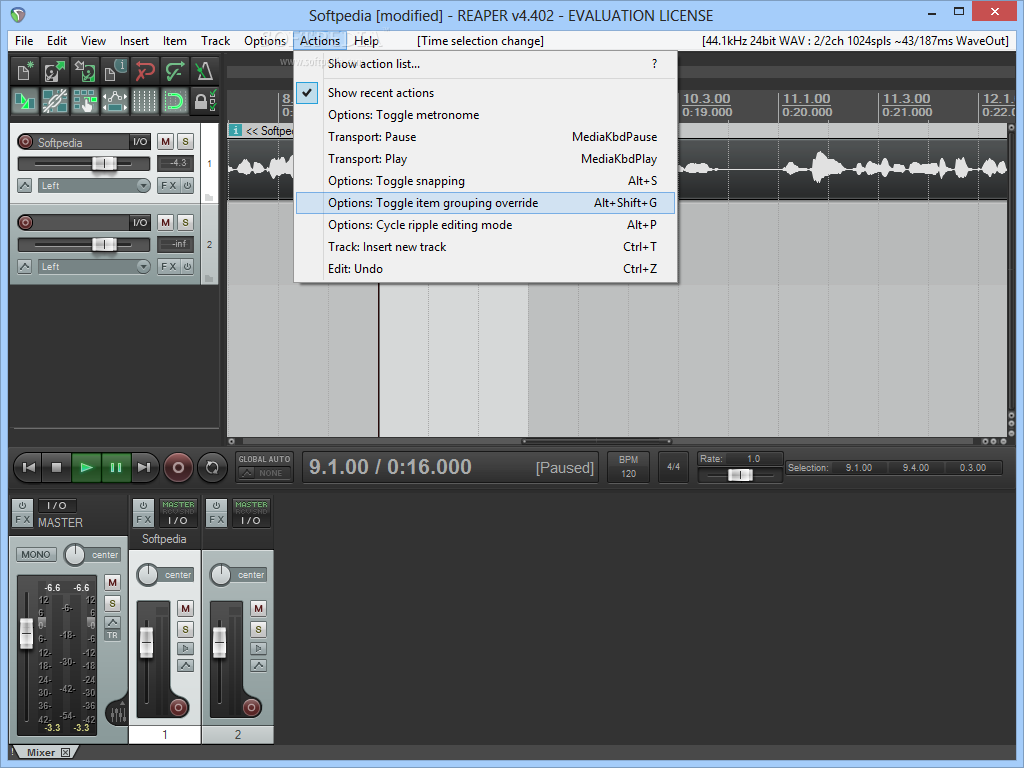Click FX button on Softpedia track panel
1024x768 pixels.
168,185
